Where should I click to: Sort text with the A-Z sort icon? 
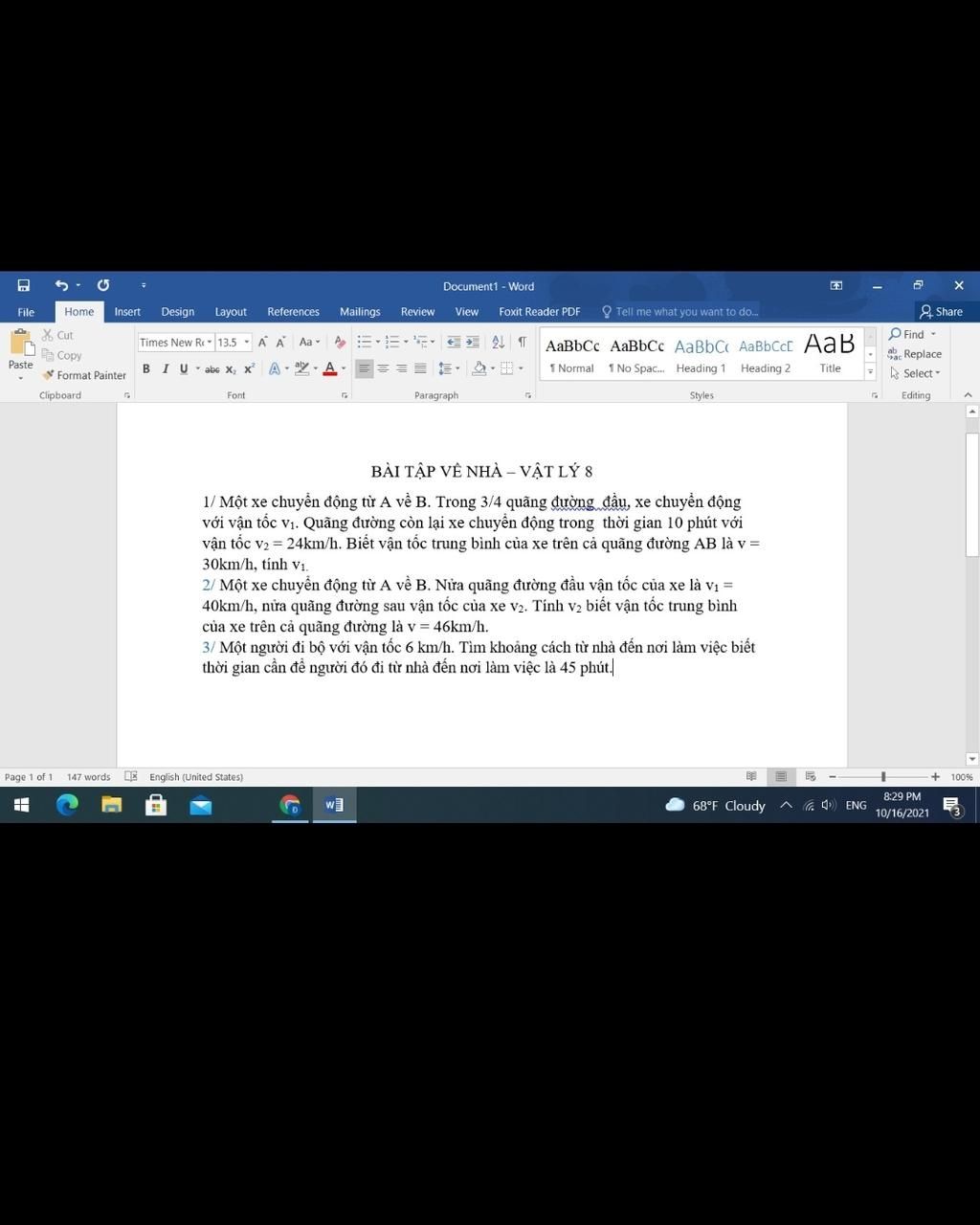pos(499,342)
